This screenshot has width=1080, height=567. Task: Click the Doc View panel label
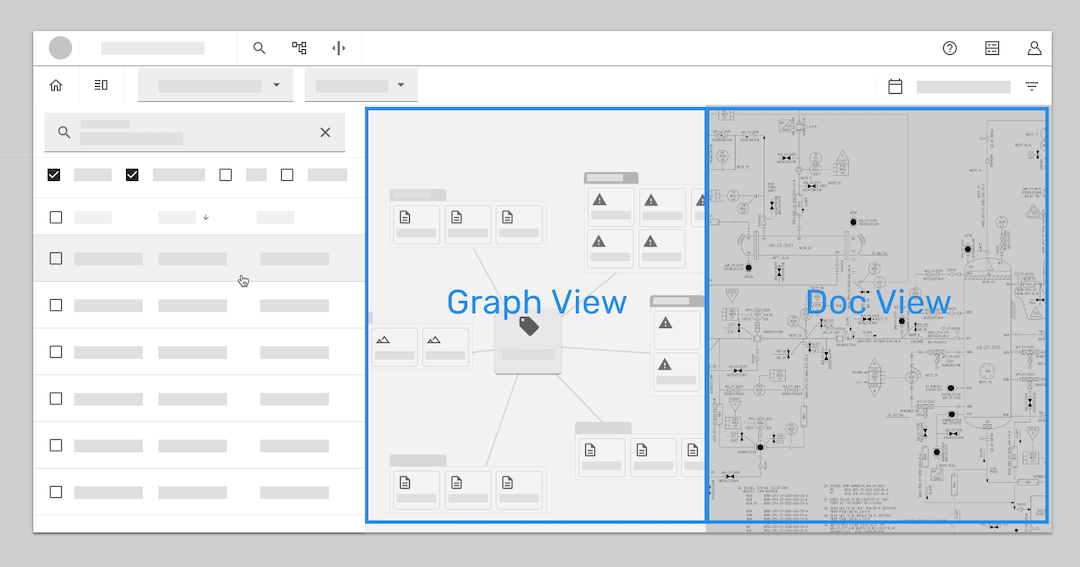coord(877,302)
